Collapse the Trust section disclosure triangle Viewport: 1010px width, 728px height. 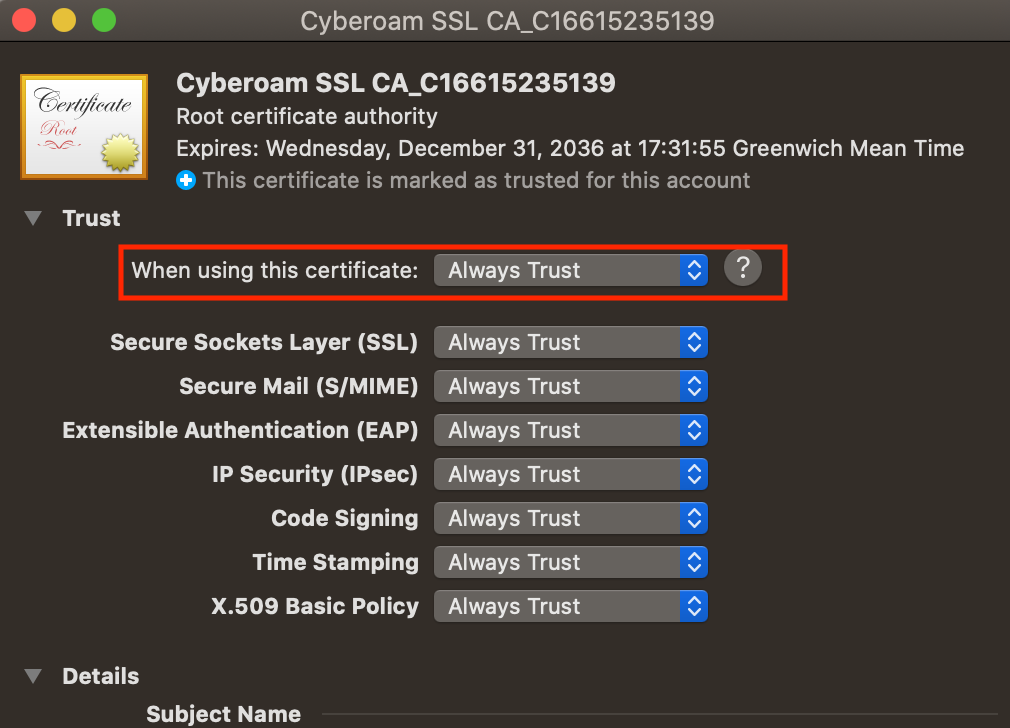pyautogui.click(x=33, y=218)
